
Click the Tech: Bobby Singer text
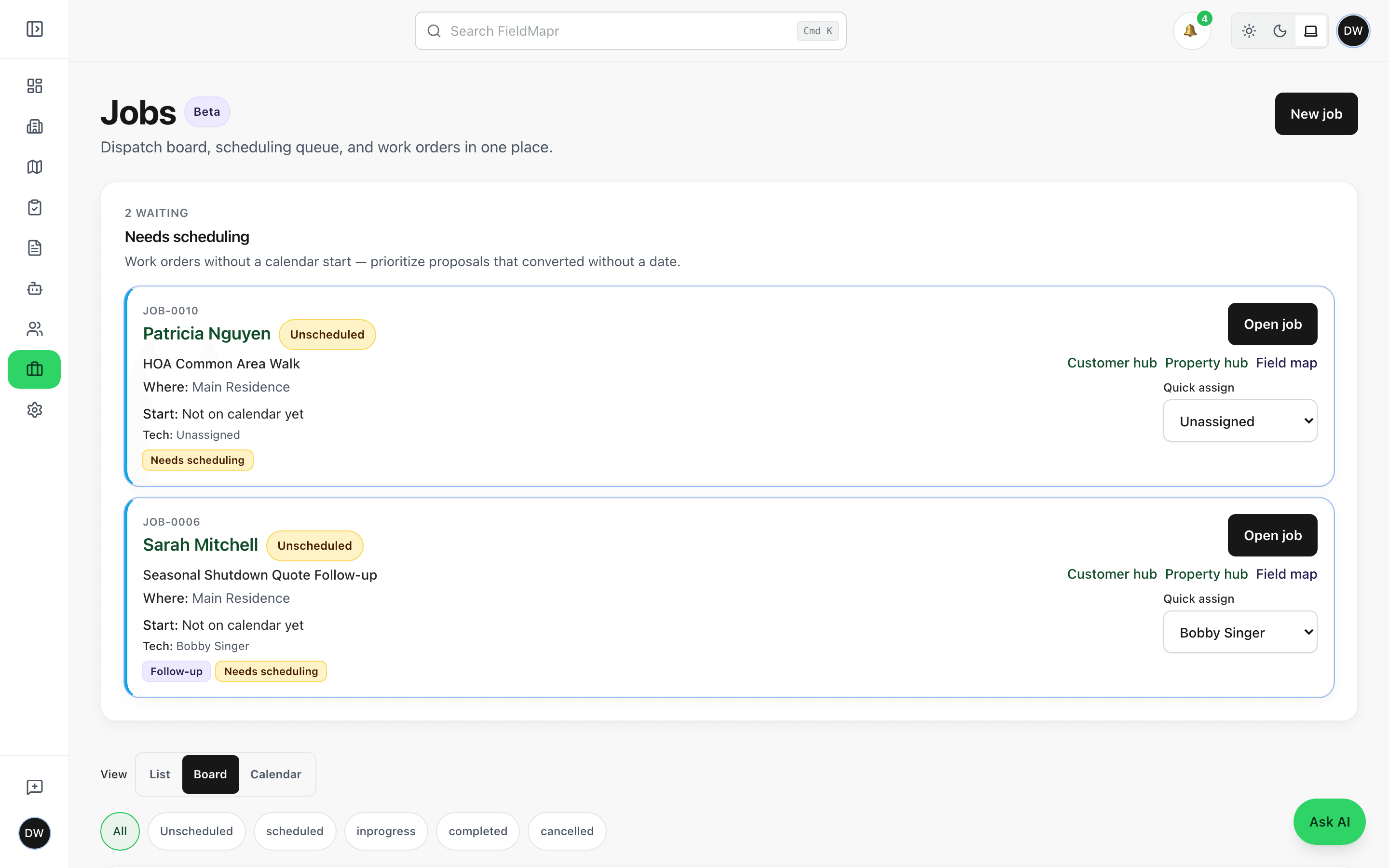(196, 646)
